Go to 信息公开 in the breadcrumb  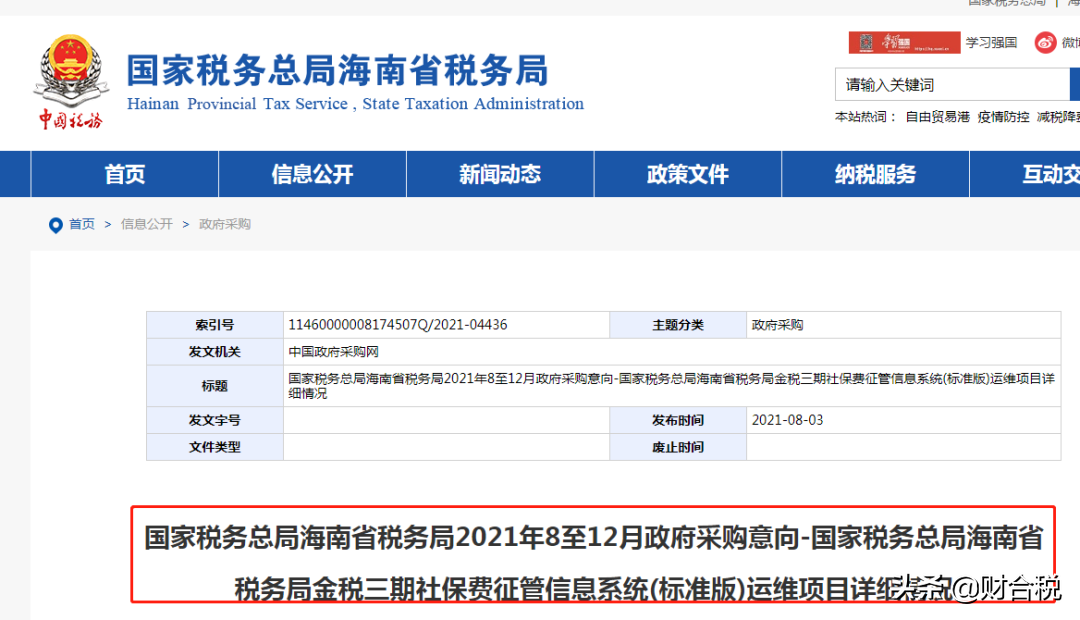pos(147,225)
